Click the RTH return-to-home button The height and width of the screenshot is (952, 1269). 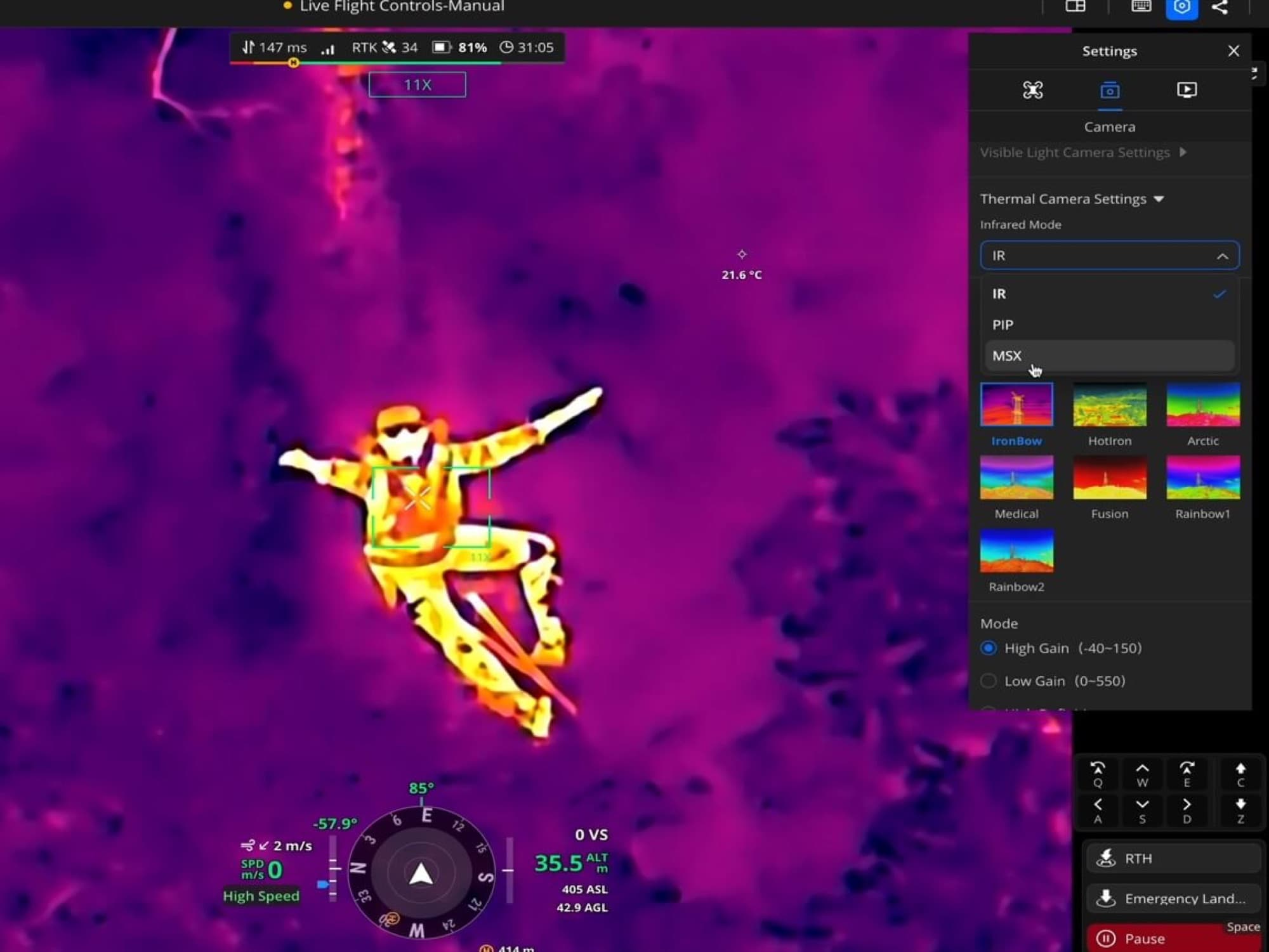coord(1173,858)
